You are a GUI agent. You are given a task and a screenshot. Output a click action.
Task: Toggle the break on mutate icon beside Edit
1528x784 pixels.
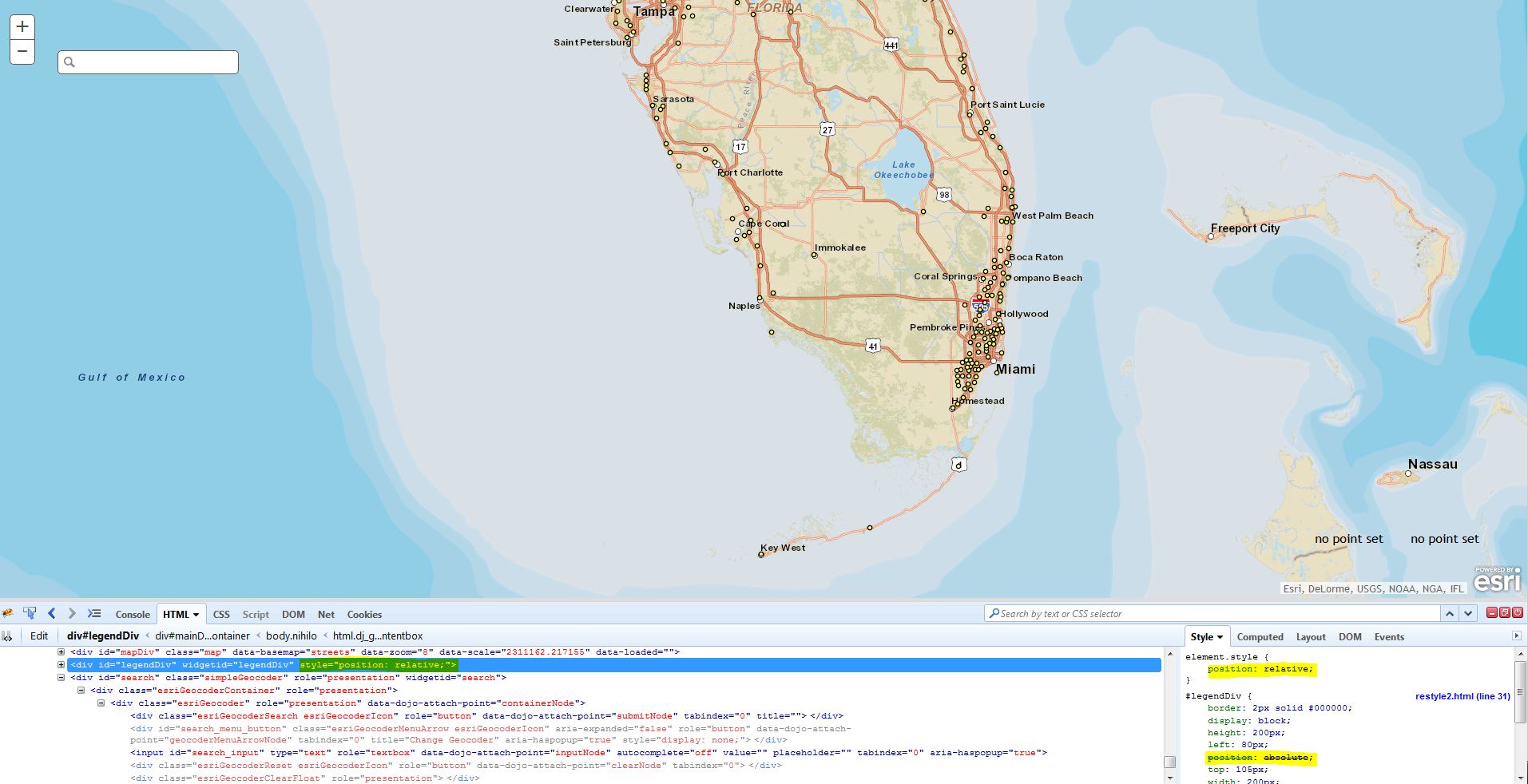pyautogui.click(x=8, y=636)
